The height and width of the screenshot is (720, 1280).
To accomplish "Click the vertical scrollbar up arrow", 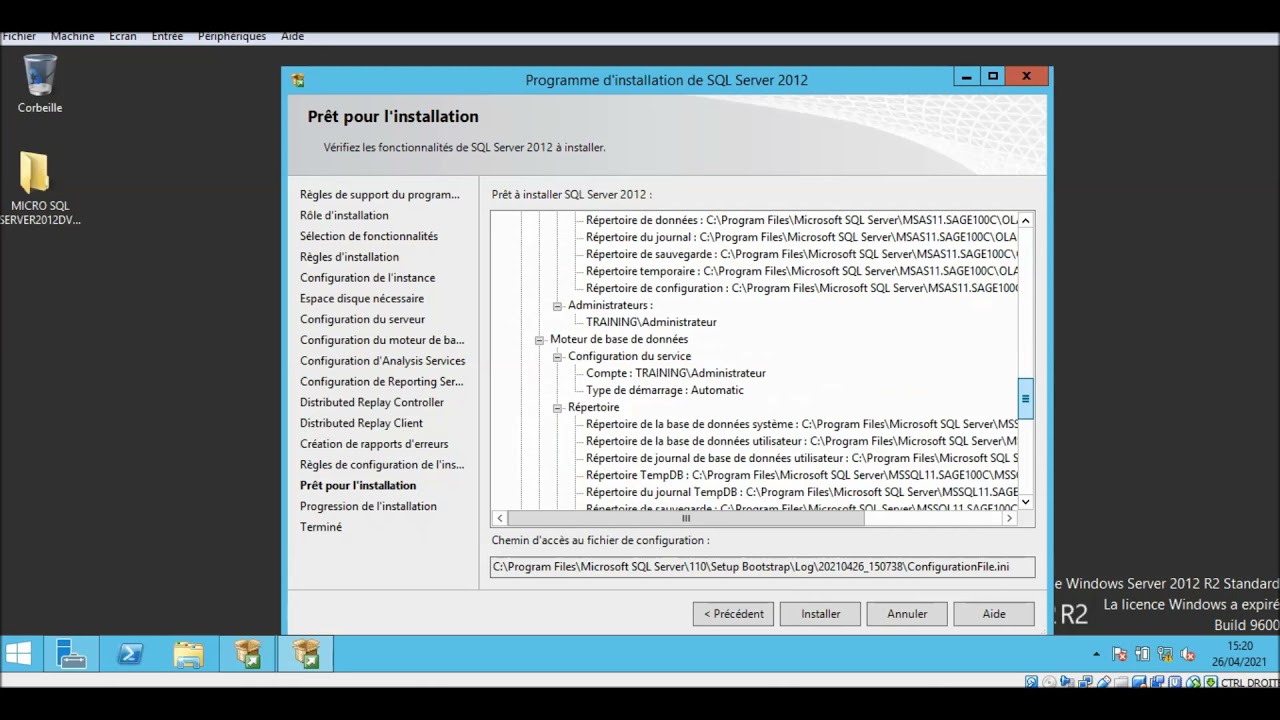I will (x=1025, y=220).
